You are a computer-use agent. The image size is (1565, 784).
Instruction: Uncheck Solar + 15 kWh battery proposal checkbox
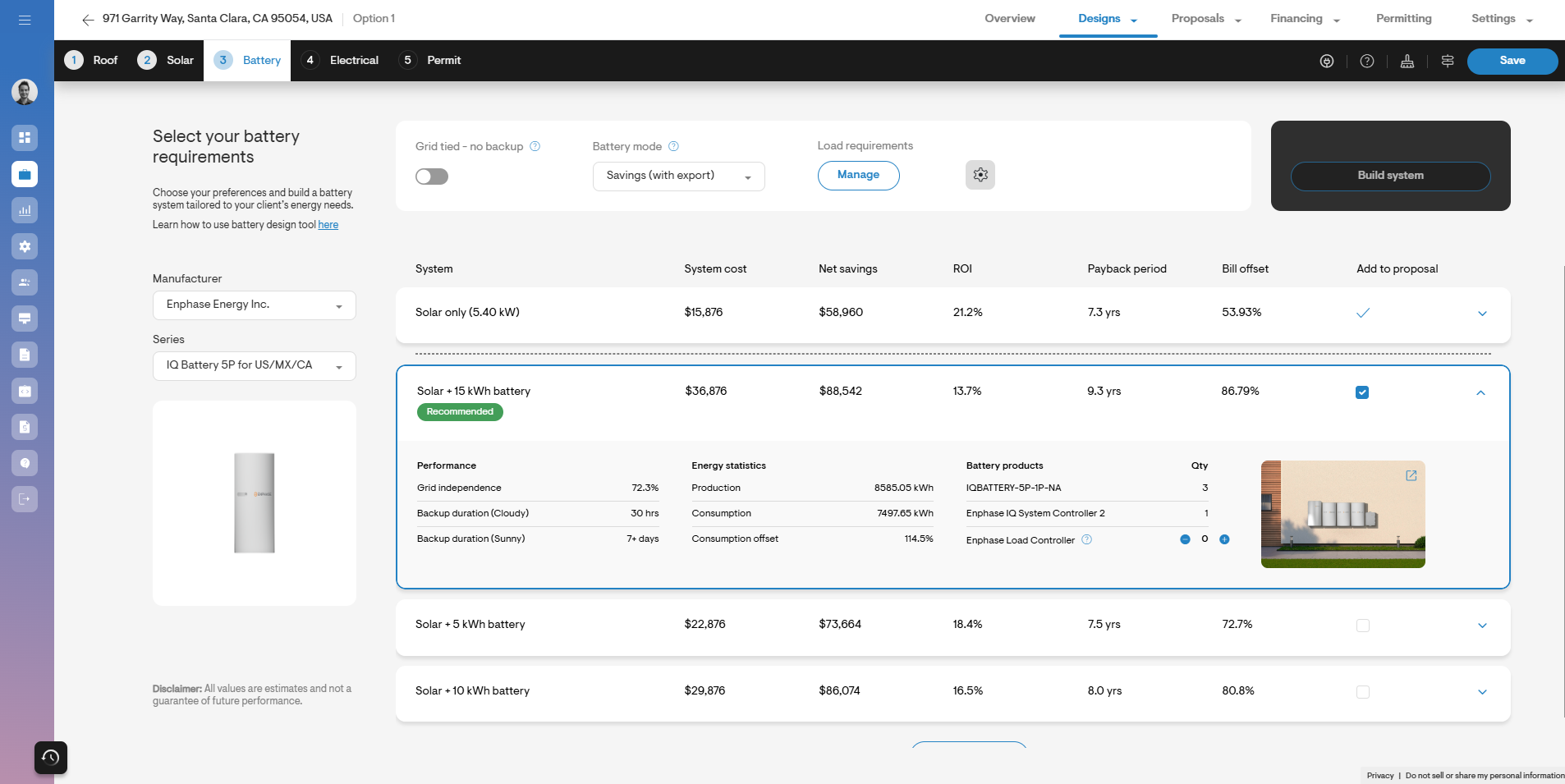[1362, 392]
